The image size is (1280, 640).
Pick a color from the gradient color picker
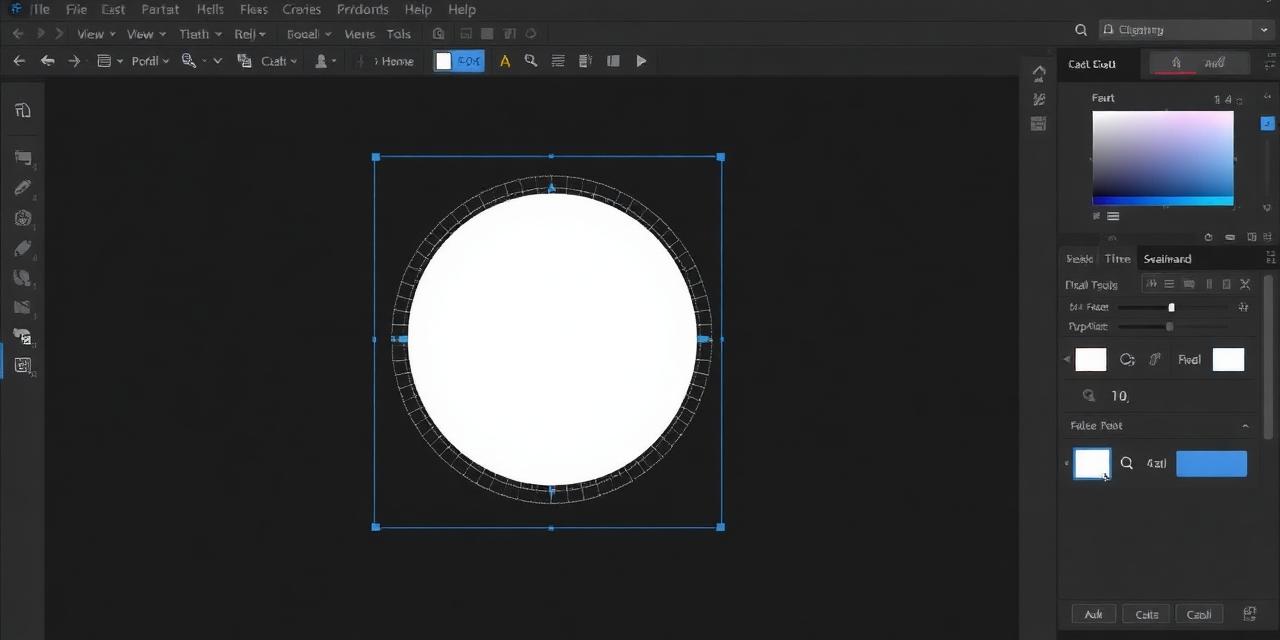point(1160,158)
